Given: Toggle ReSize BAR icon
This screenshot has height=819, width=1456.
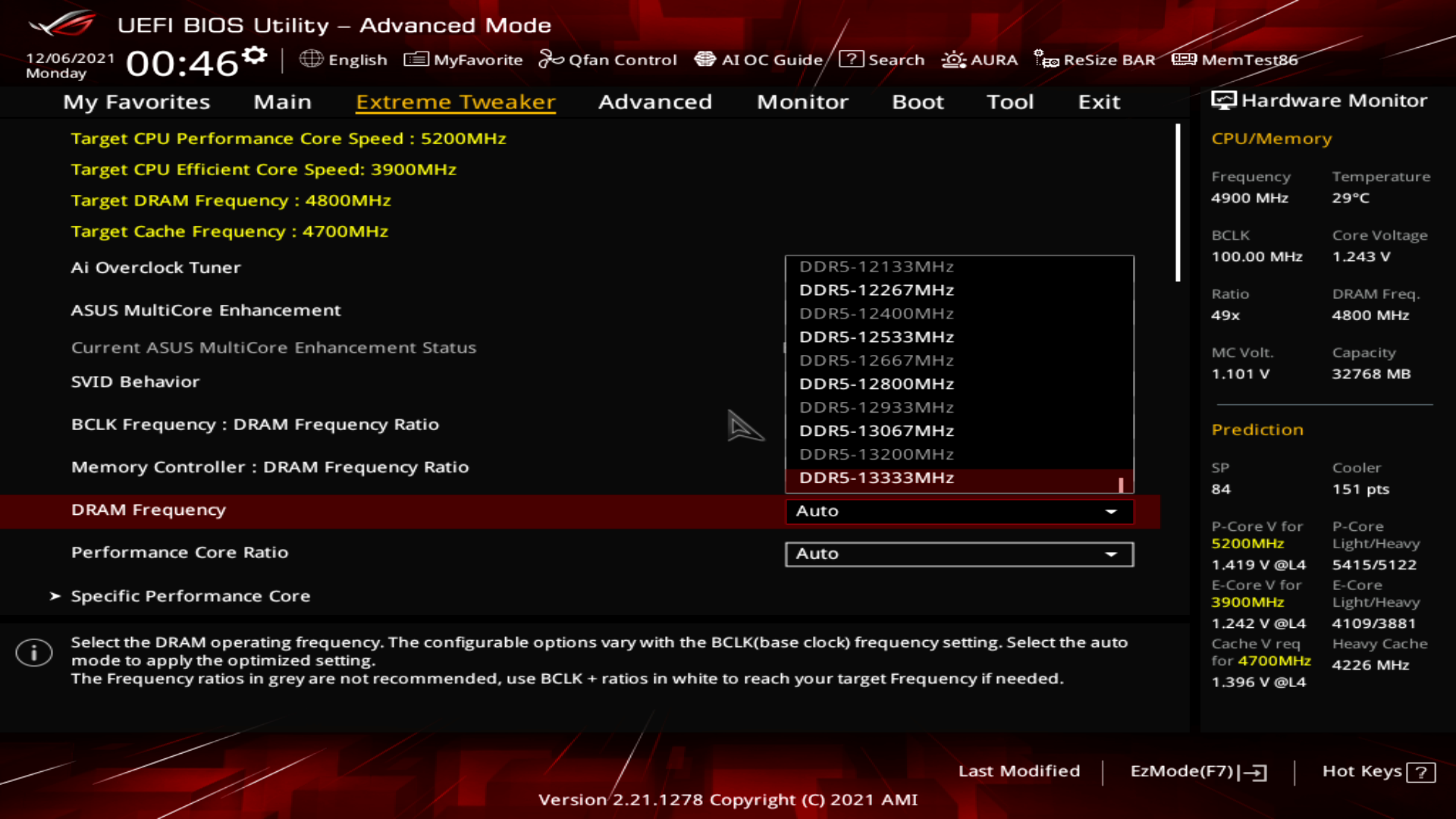Looking at the screenshot, I should coord(1046,59).
